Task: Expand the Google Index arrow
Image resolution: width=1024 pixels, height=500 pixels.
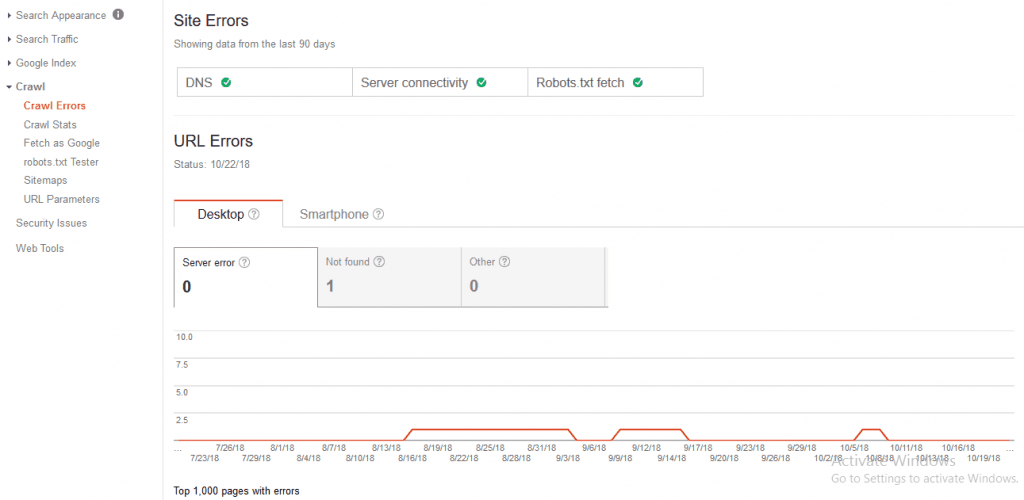Action: [x=9, y=63]
